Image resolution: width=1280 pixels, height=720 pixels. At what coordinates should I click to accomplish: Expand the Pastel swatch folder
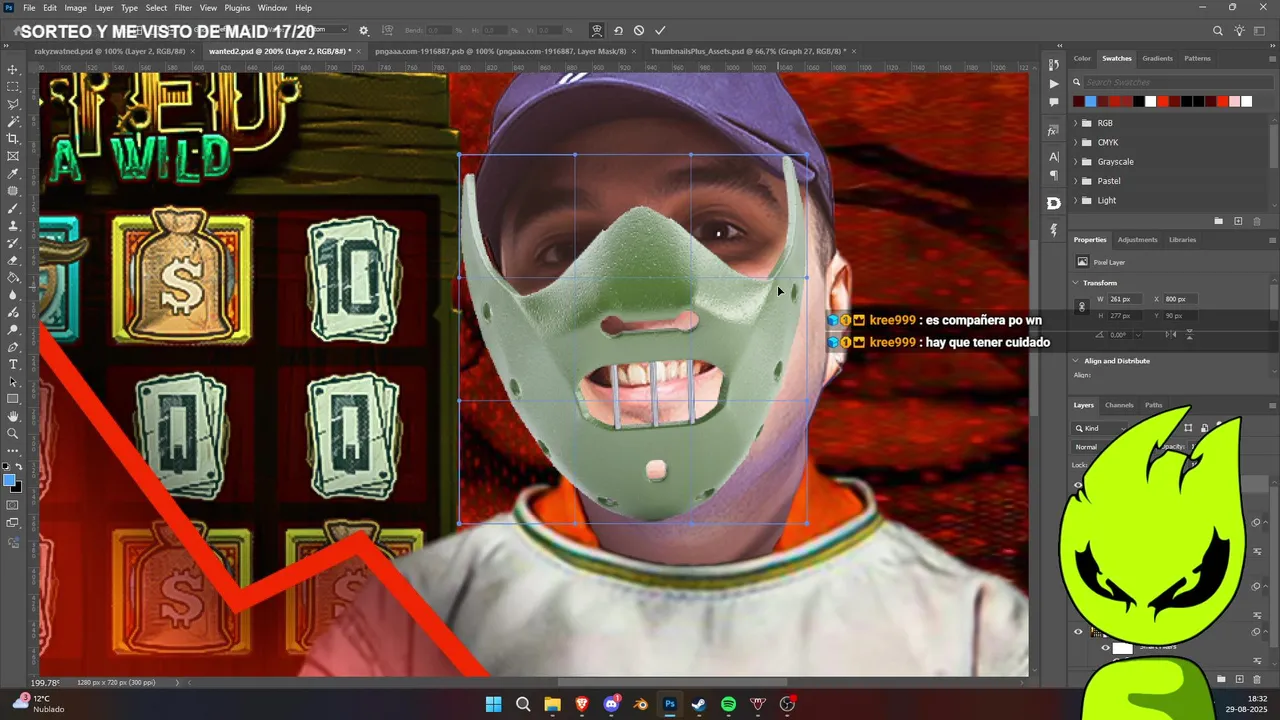point(1076,181)
